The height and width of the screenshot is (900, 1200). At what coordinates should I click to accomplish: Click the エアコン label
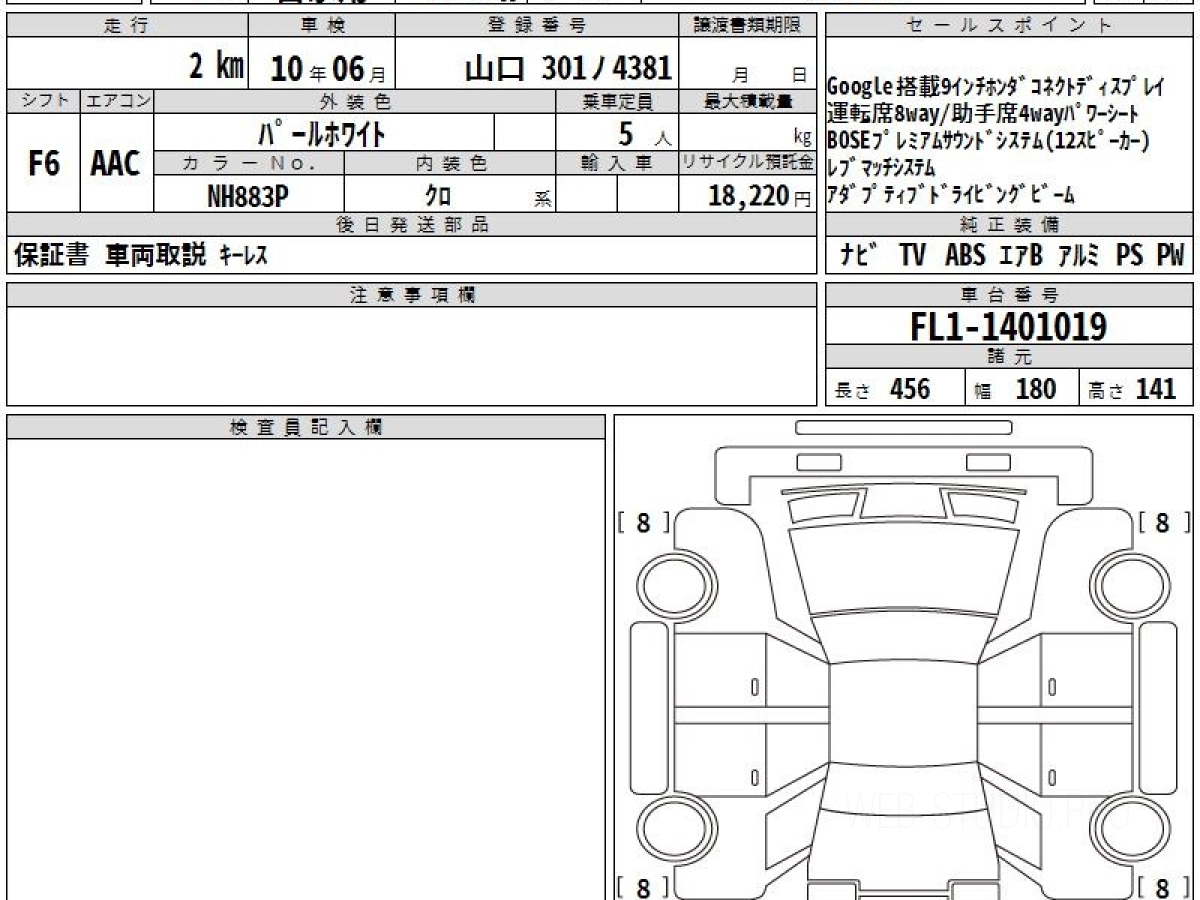point(117,101)
